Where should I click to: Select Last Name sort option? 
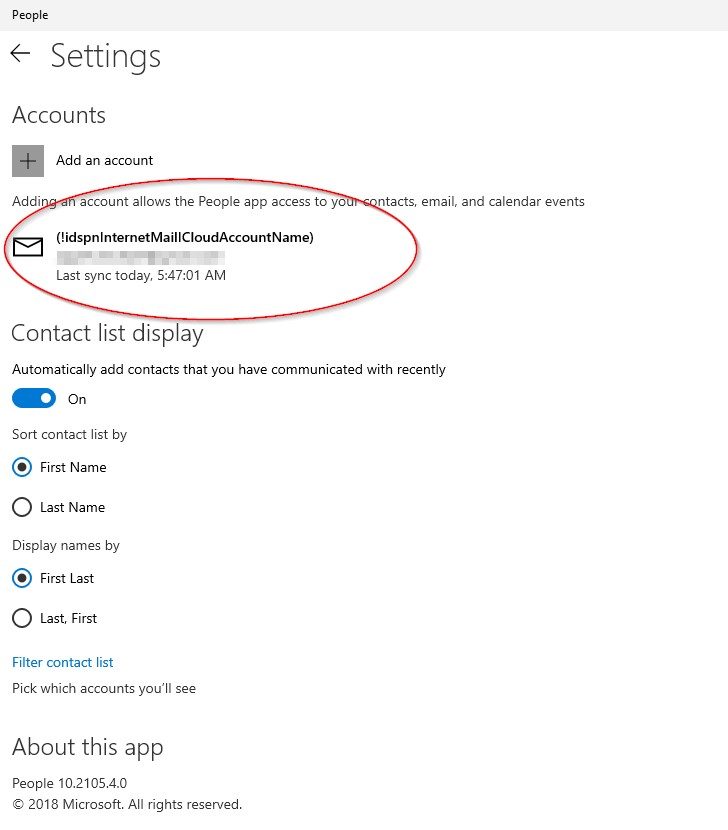click(22, 507)
